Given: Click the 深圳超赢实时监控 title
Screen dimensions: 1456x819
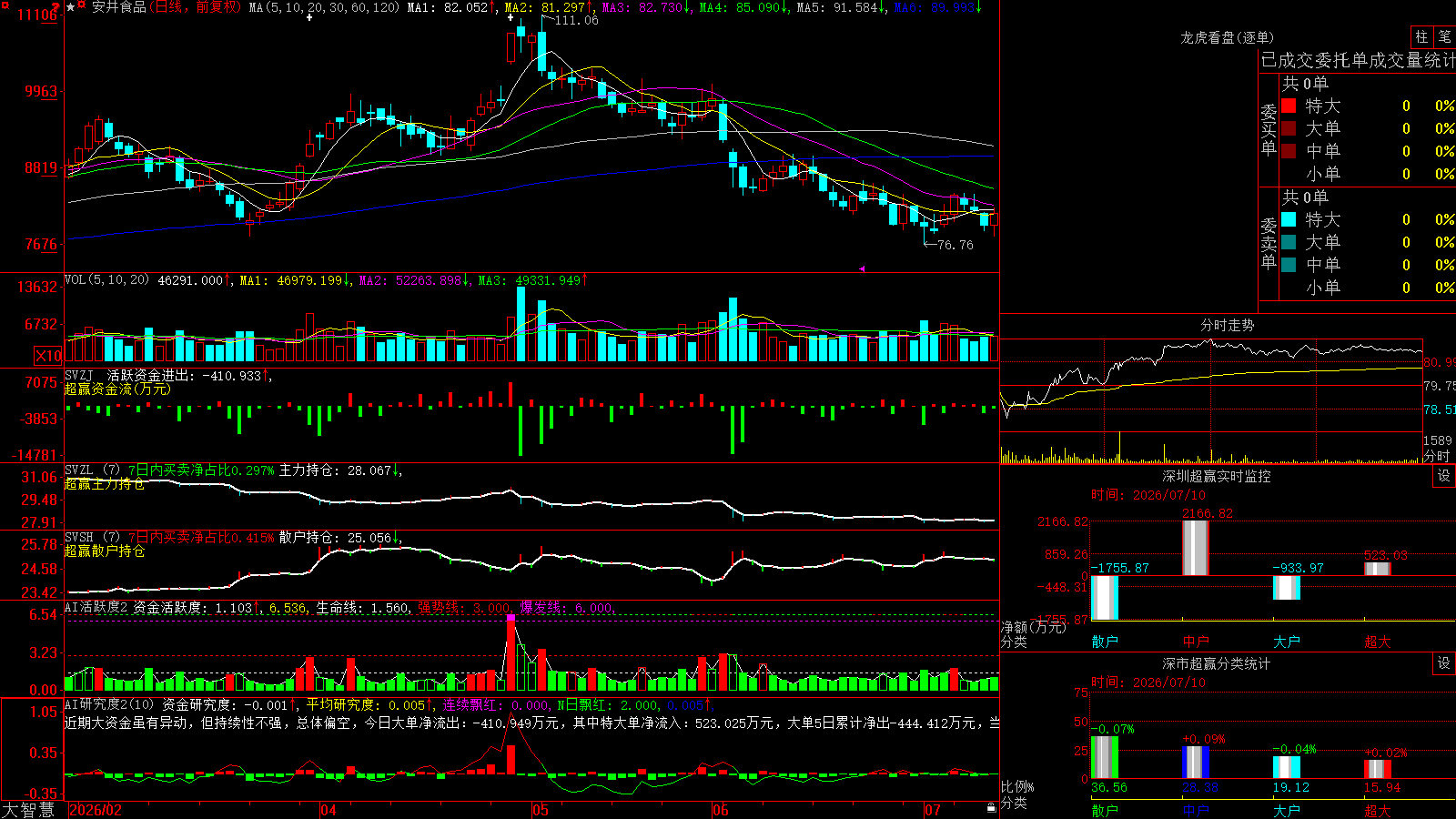Looking at the screenshot, I should point(1216,476).
